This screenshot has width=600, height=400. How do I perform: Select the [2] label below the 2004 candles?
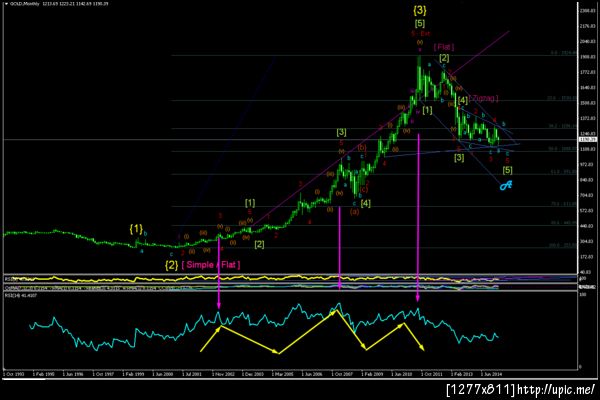tap(259, 244)
